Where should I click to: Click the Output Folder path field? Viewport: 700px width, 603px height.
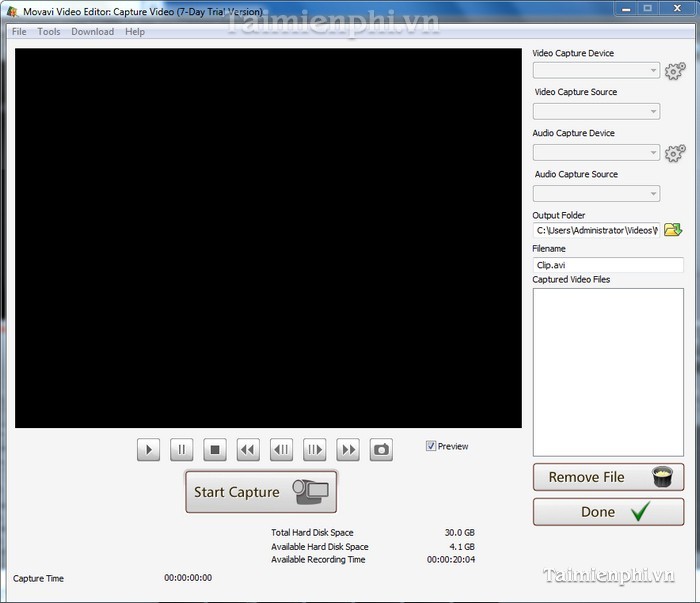[596, 230]
